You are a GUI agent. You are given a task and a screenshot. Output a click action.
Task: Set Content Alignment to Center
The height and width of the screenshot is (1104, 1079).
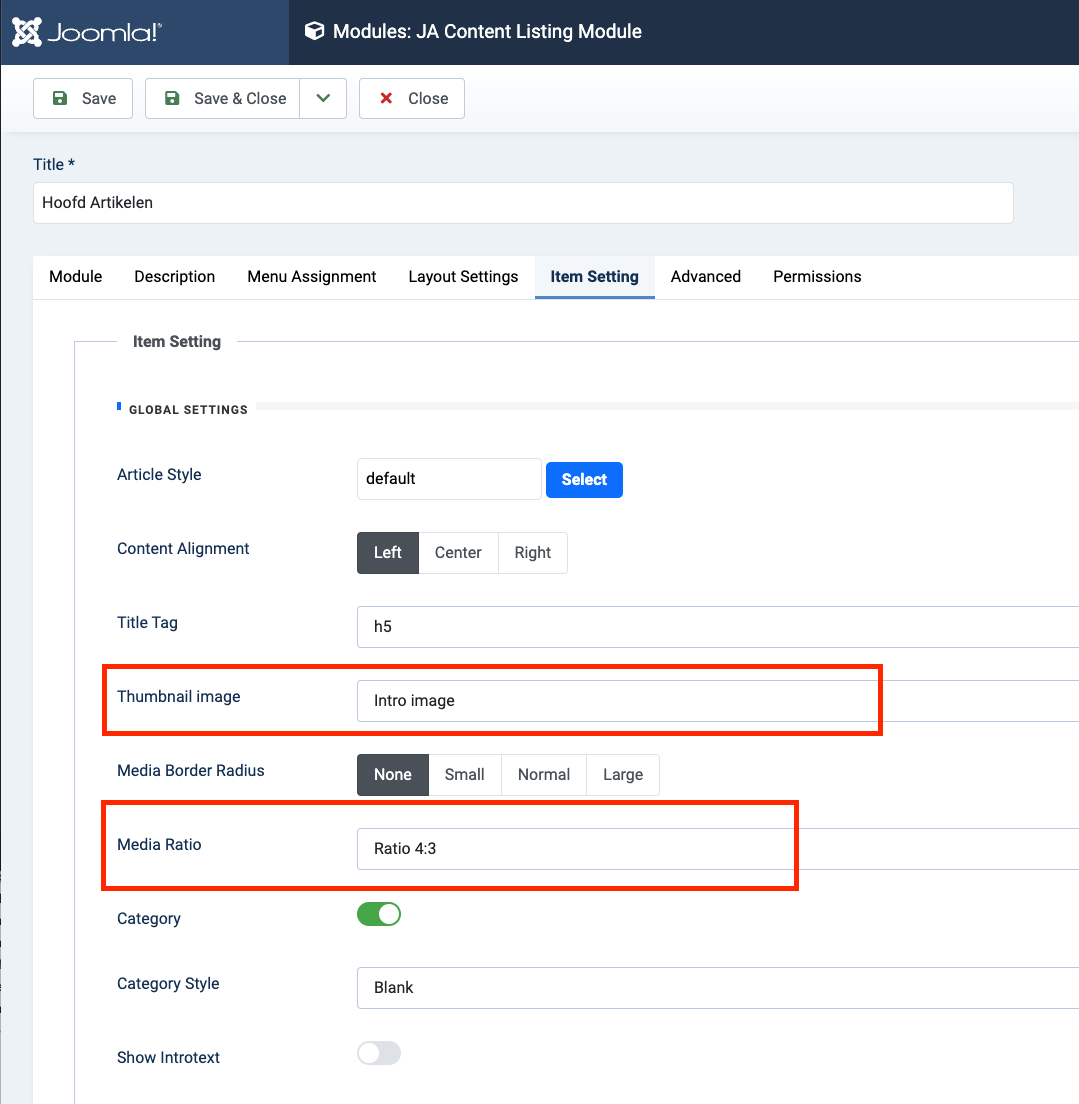pyautogui.click(x=458, y=553)
